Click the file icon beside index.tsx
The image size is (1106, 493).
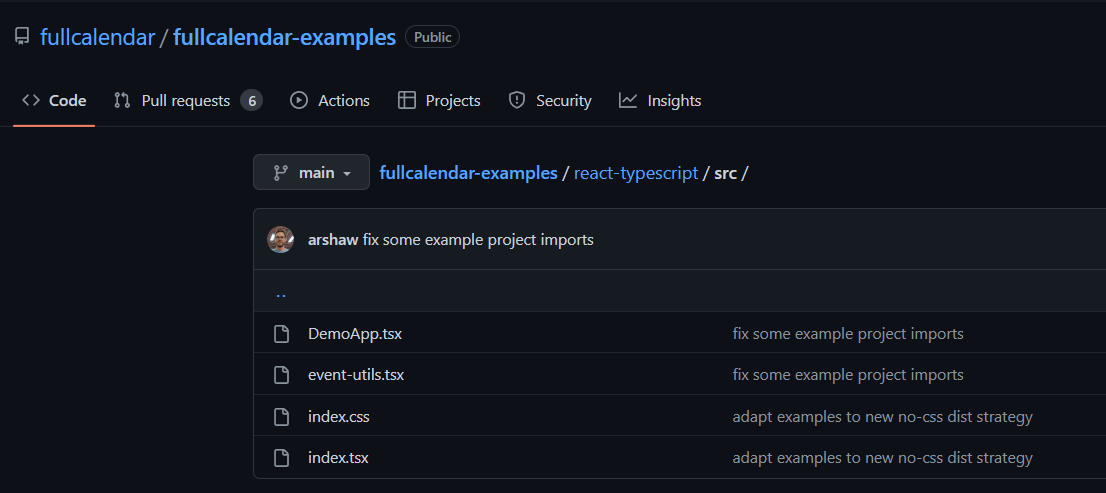click(x=281, y=458)
